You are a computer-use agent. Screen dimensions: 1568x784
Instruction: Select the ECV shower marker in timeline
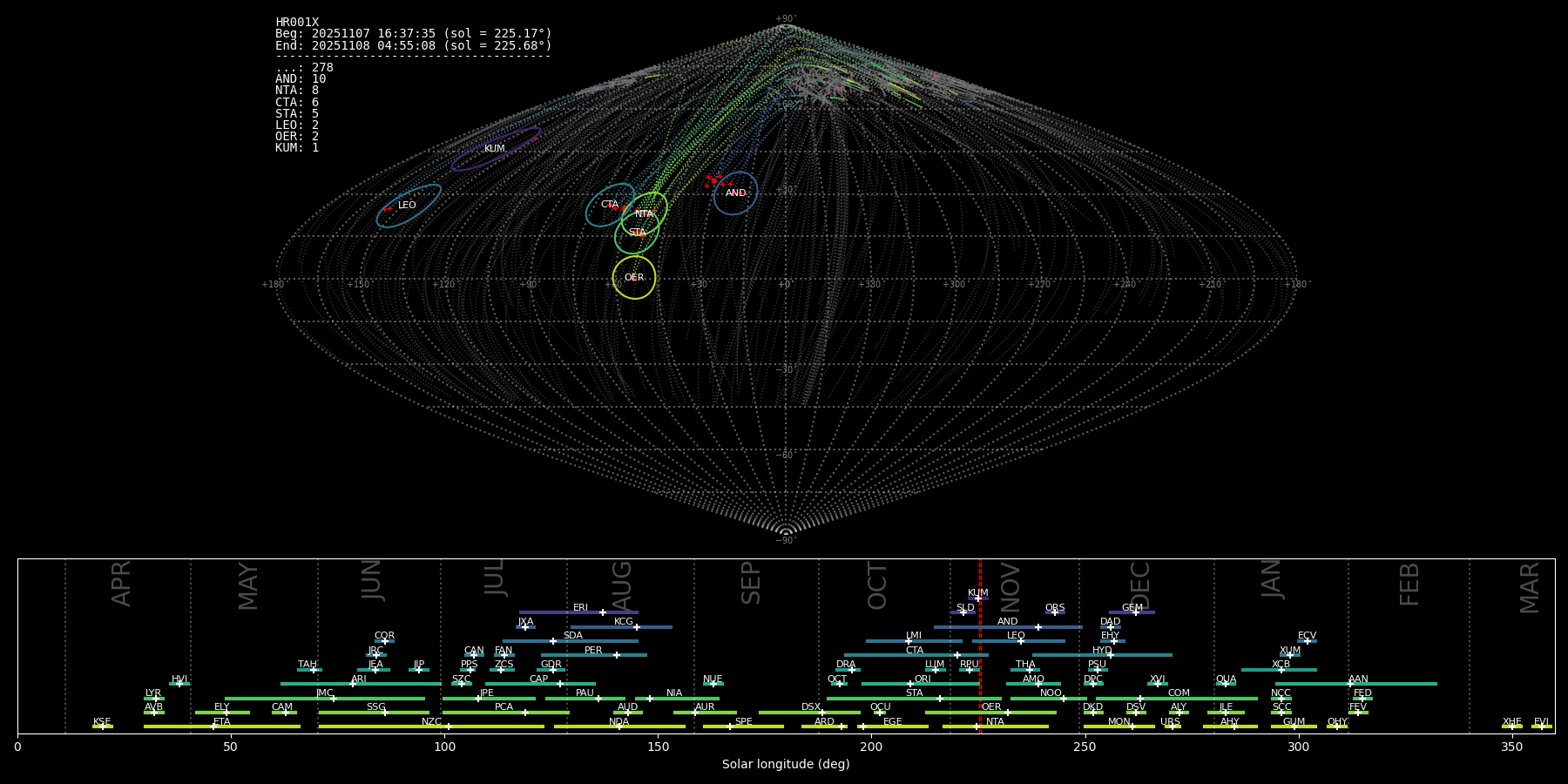(1307, 641)
